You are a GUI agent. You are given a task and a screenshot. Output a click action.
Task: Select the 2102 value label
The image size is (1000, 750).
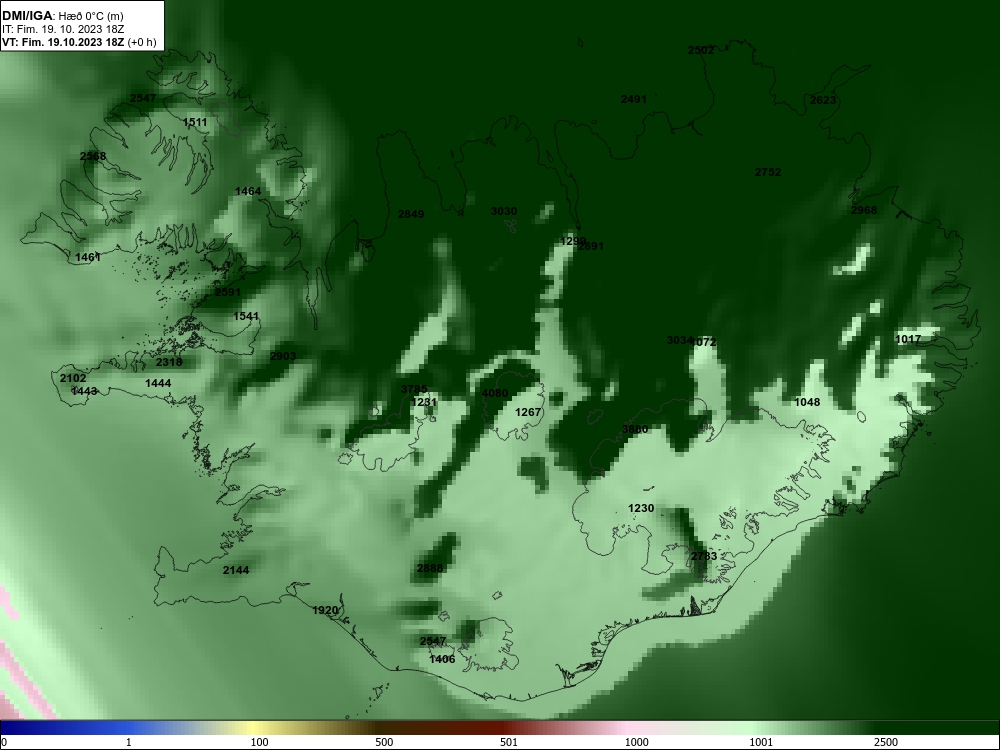(73, 379)
